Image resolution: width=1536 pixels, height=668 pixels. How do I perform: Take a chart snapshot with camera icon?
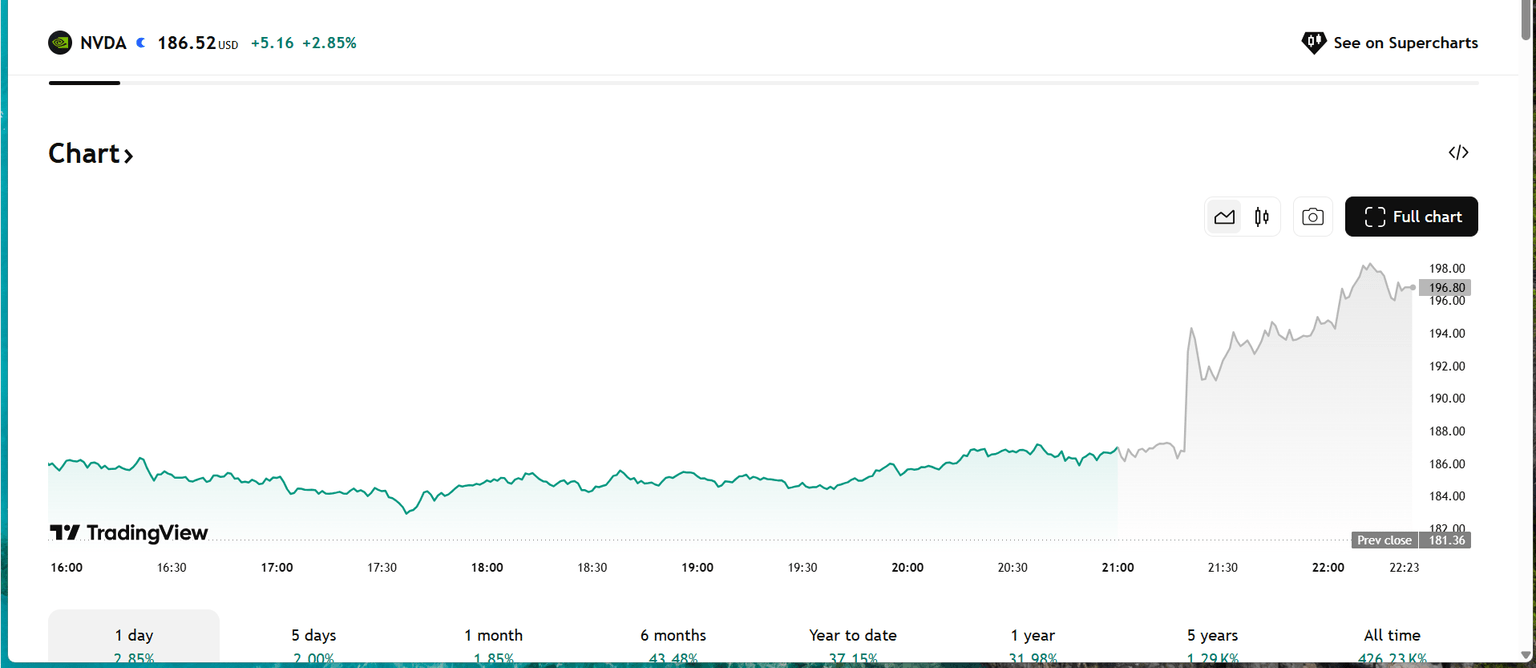tap(1313, 217)
